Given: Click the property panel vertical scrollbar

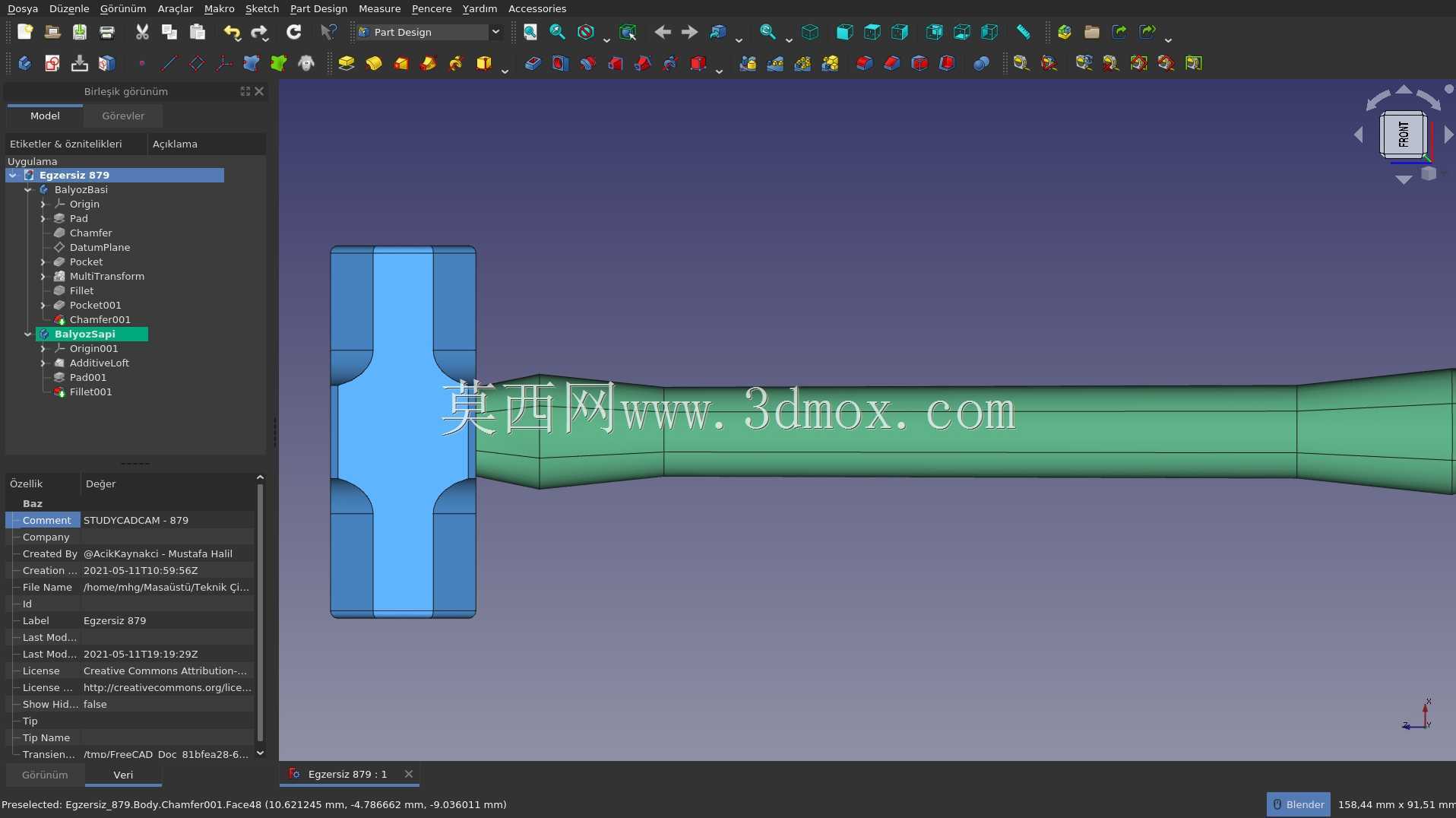Looking at the screenshot, I should pyautogui.click(x=260, y=612).
